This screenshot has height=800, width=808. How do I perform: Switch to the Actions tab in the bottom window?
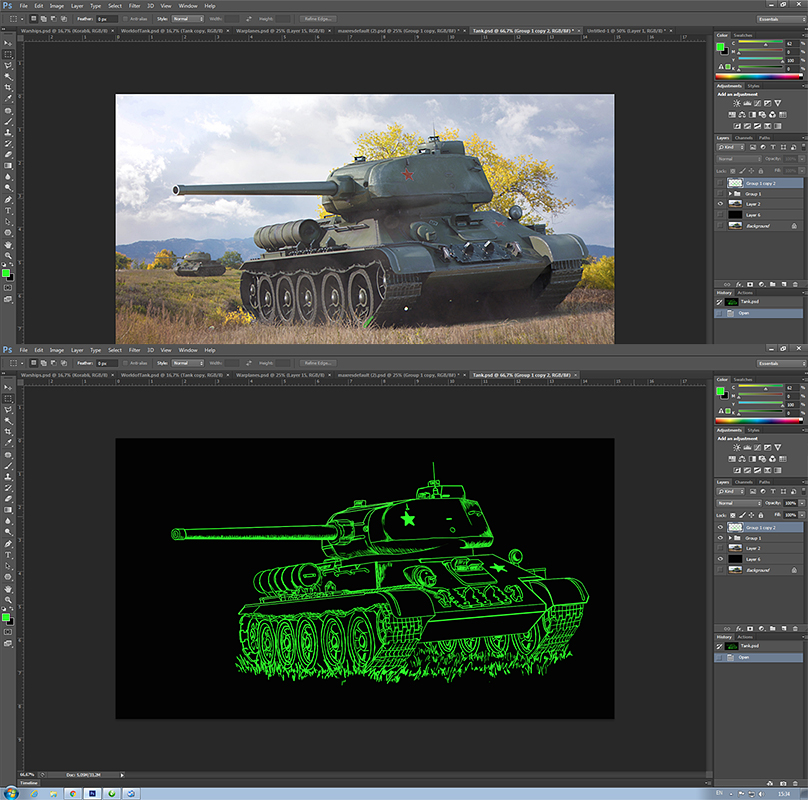click(745, 637)
